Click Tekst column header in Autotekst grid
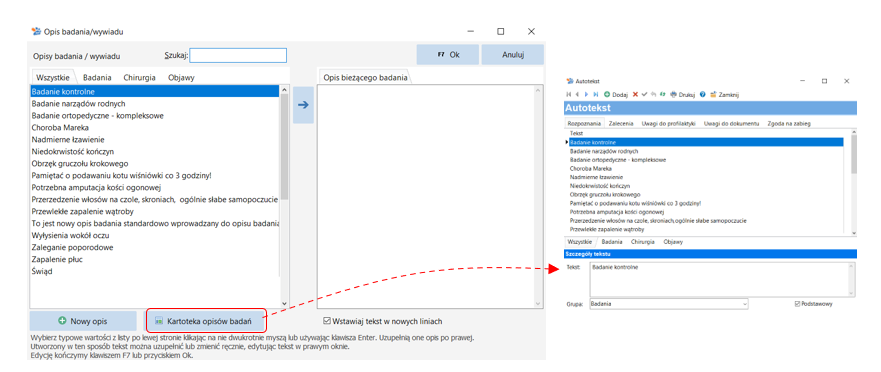Viewport: 881px width, 372px height. (706, 133)
